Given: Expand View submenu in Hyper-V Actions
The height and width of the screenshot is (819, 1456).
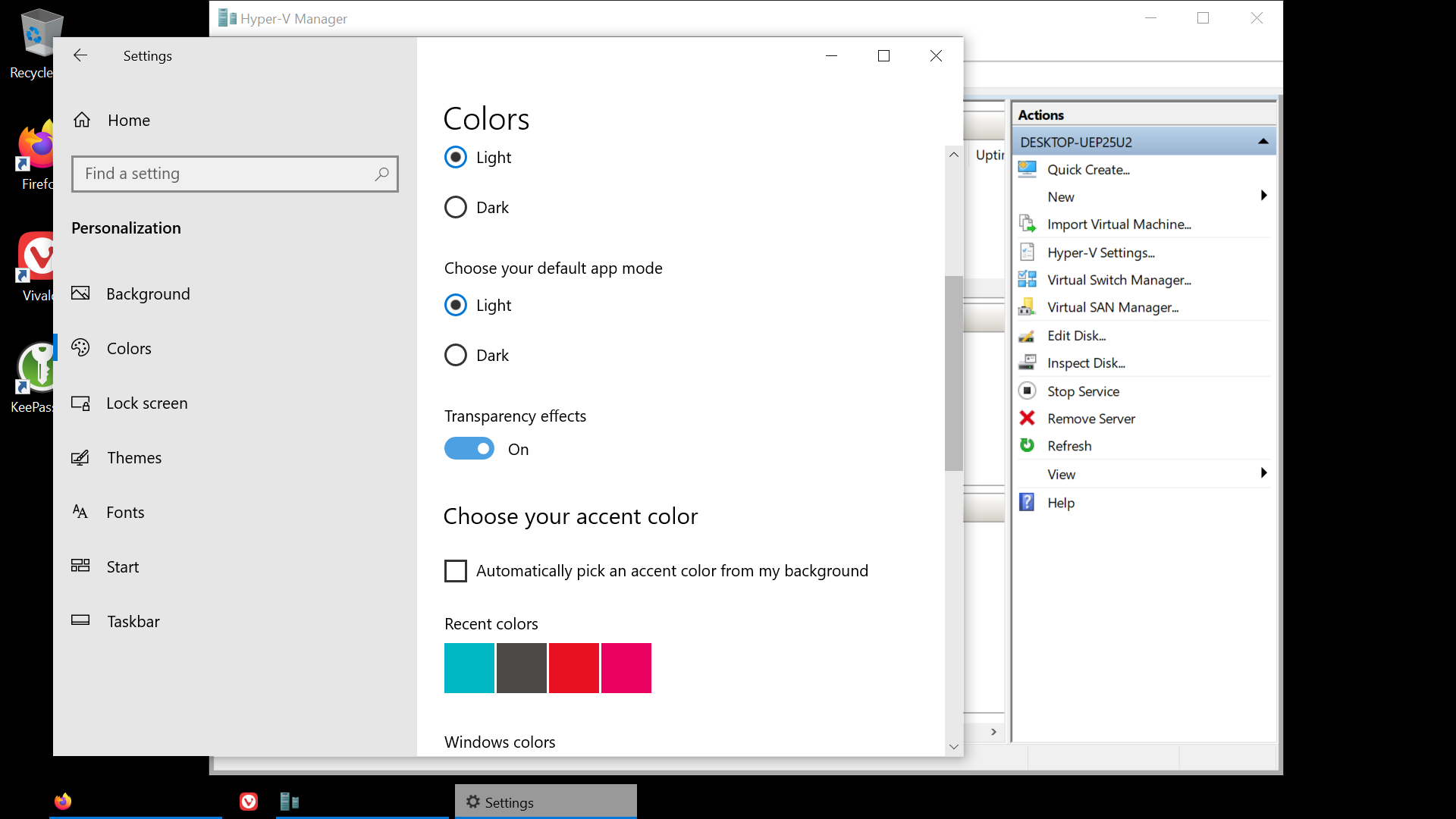Looking at the screenshot, I should click(x=1263, y=473).
